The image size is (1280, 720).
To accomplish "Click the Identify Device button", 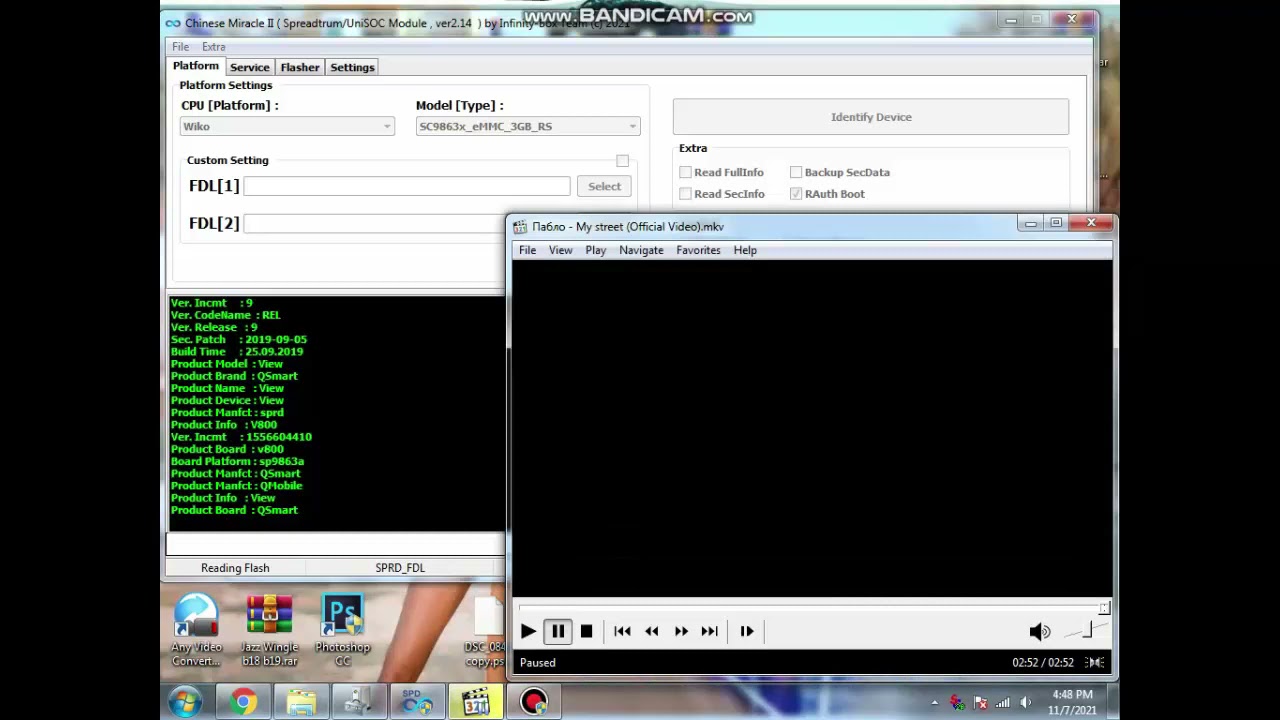I will click(871, 117).
